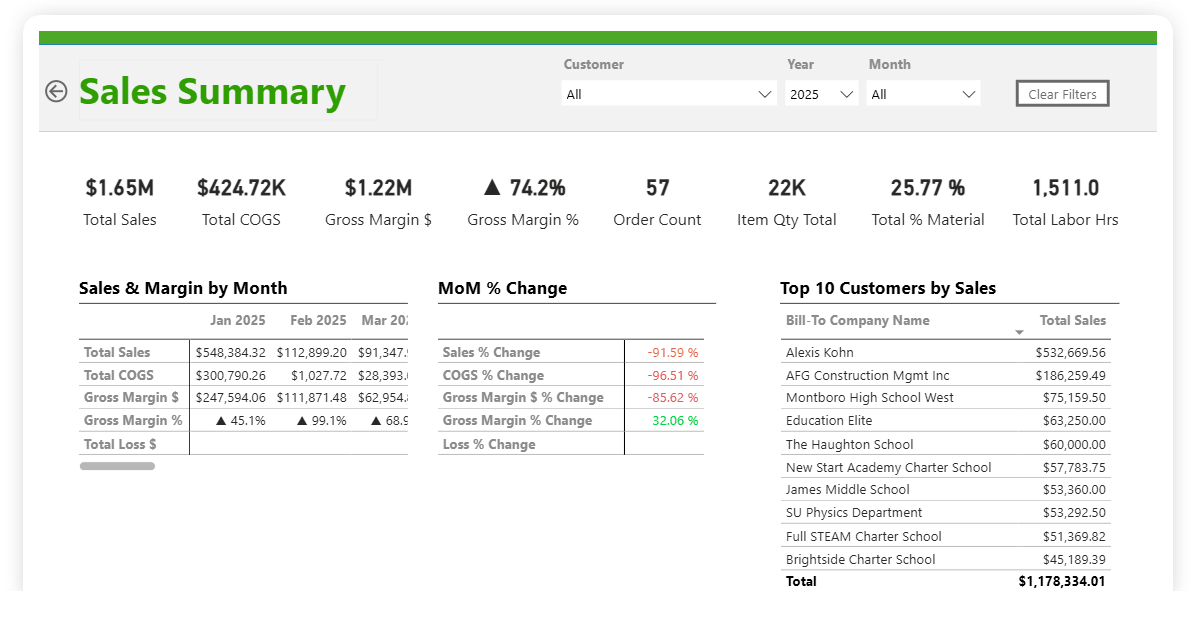Click the $548,384.32 cell for Jan 2025
This screenshot has width=1200, height=618.
click(x=231, y=352)
